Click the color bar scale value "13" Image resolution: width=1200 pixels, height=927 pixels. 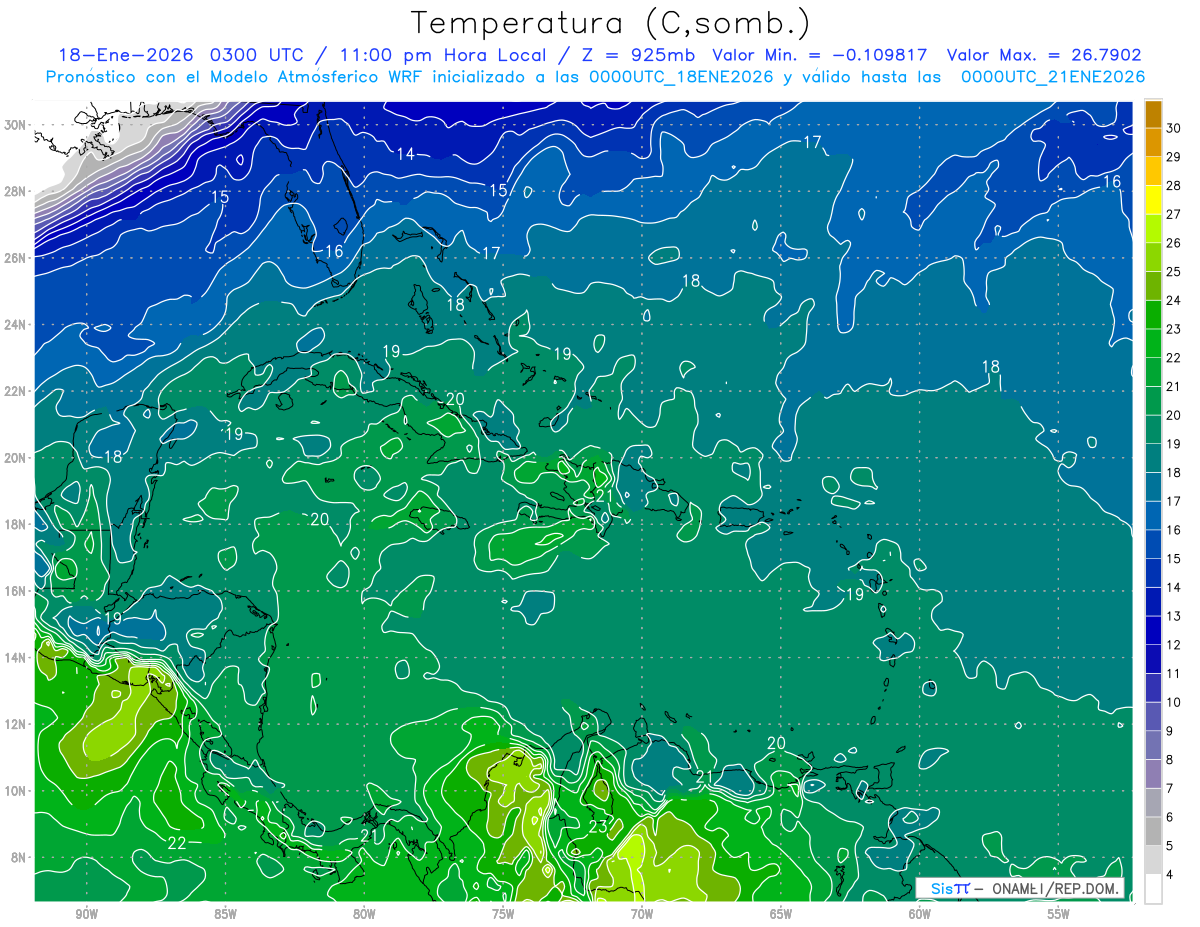1174,616
